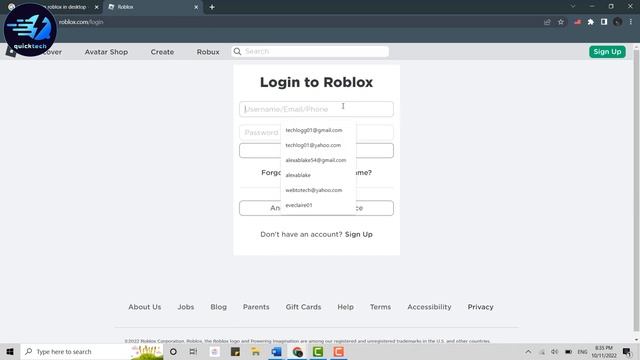The width and height of the screenshot is (640, 360).
Task: Open Privacy footer link
Action: (x=480, y=307)
